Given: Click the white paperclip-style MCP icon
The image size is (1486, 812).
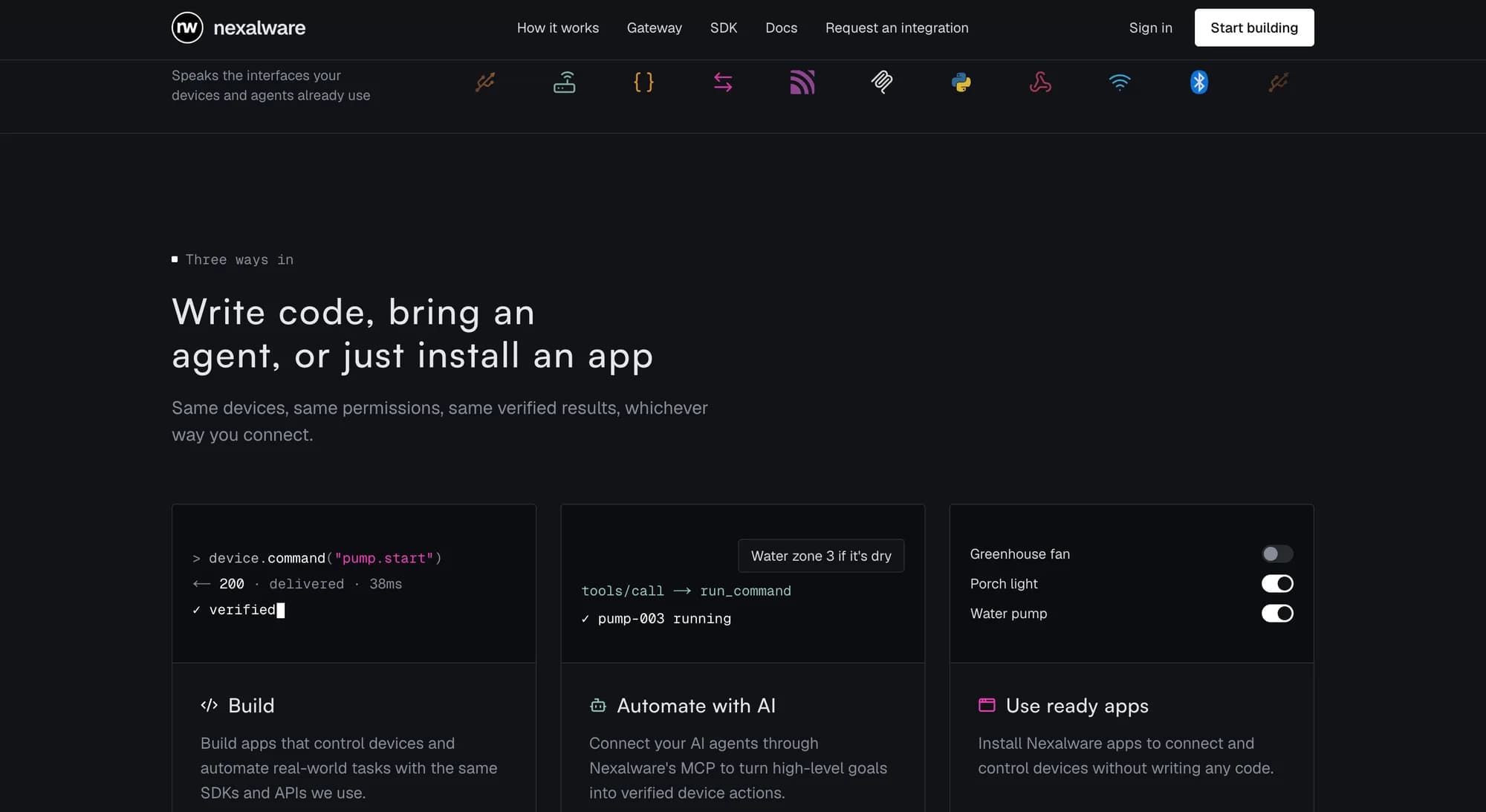Looking at the screenshot, I should coord(882,82).
